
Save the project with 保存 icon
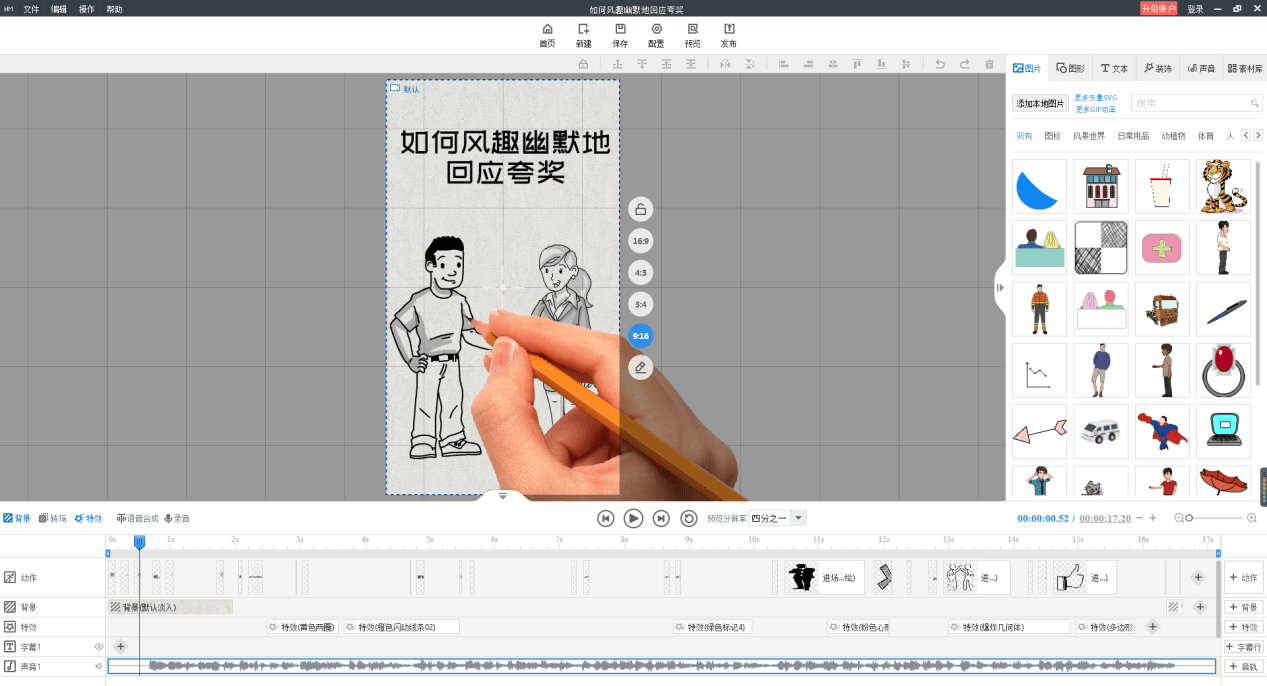[620, 36]
